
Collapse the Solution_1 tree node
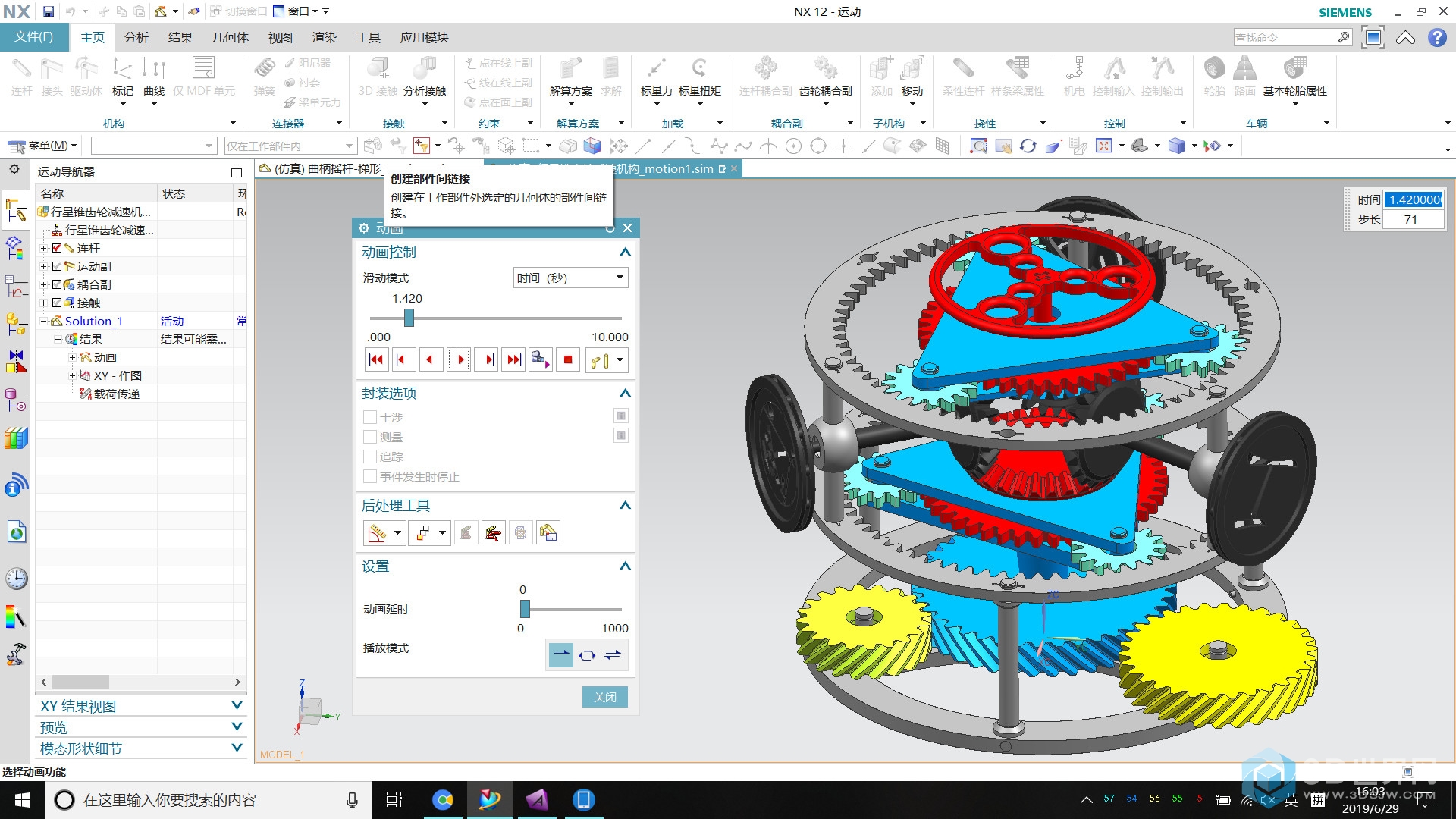[44, 321]
